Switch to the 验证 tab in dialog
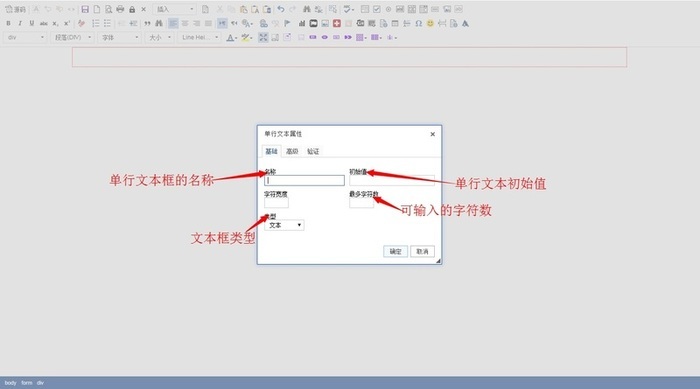The height and width of the screenshot is (389, 700). point(313,151)
